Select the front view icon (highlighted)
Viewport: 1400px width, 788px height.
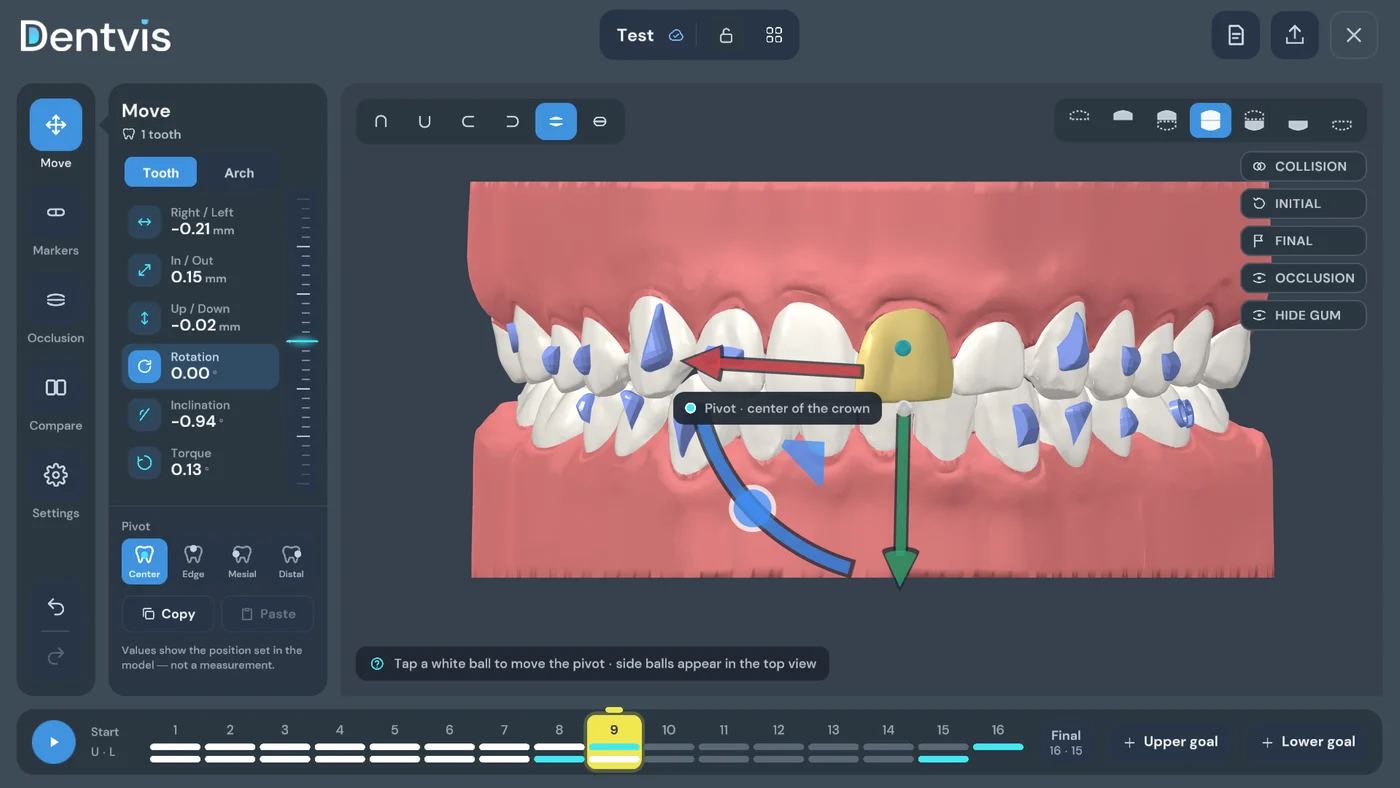(x=556, y=121)
